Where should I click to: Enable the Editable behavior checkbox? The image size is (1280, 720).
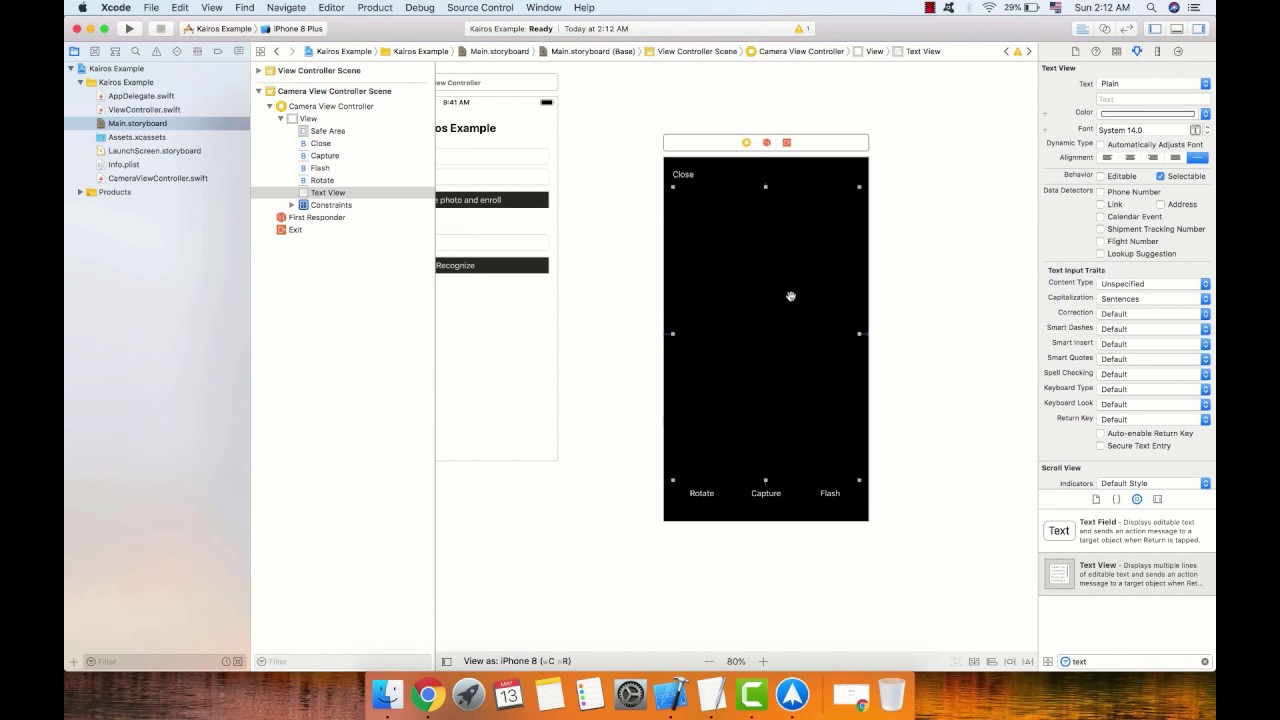tap(1101, 176)
